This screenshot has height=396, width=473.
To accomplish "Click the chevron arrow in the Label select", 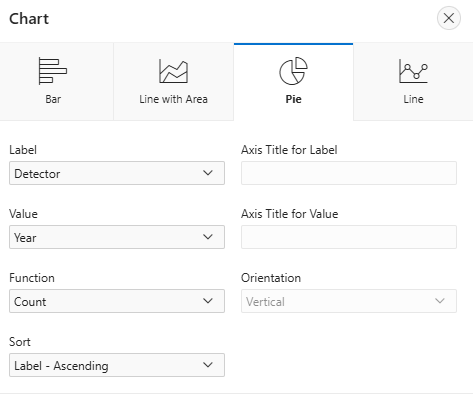I will 208,173.
